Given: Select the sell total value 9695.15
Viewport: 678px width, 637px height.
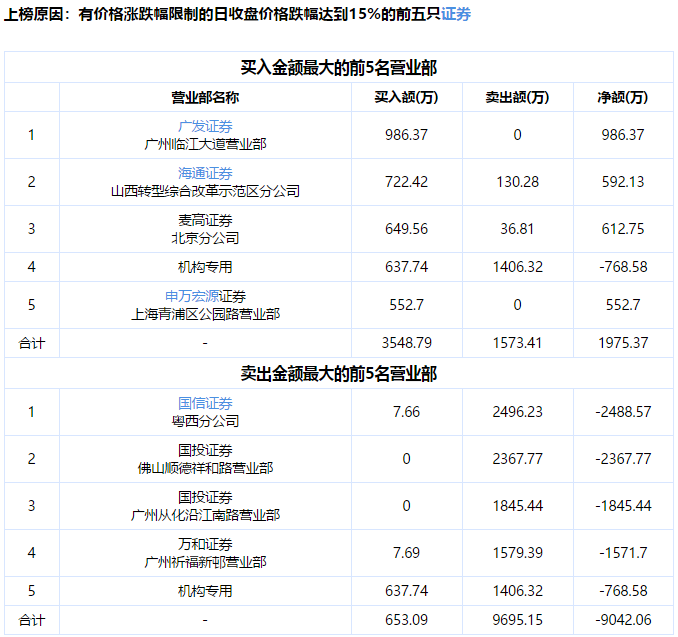Looking at the screenshot, I should tap(517, 620).
